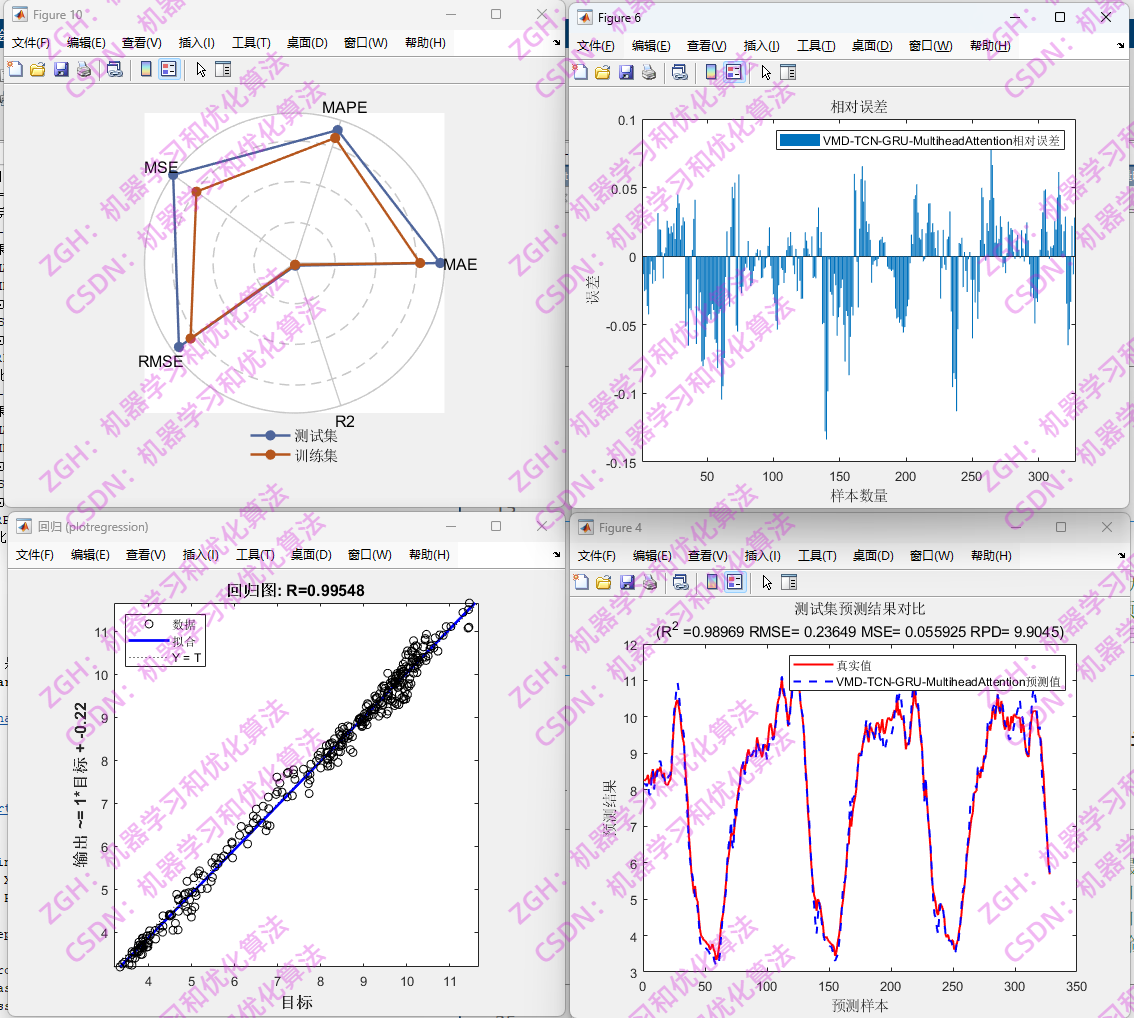Toggle Edit Plot arrow in Figure 10 toolbar
1134x1018 pixels.
pyautogui.click(x=201, y=69)
